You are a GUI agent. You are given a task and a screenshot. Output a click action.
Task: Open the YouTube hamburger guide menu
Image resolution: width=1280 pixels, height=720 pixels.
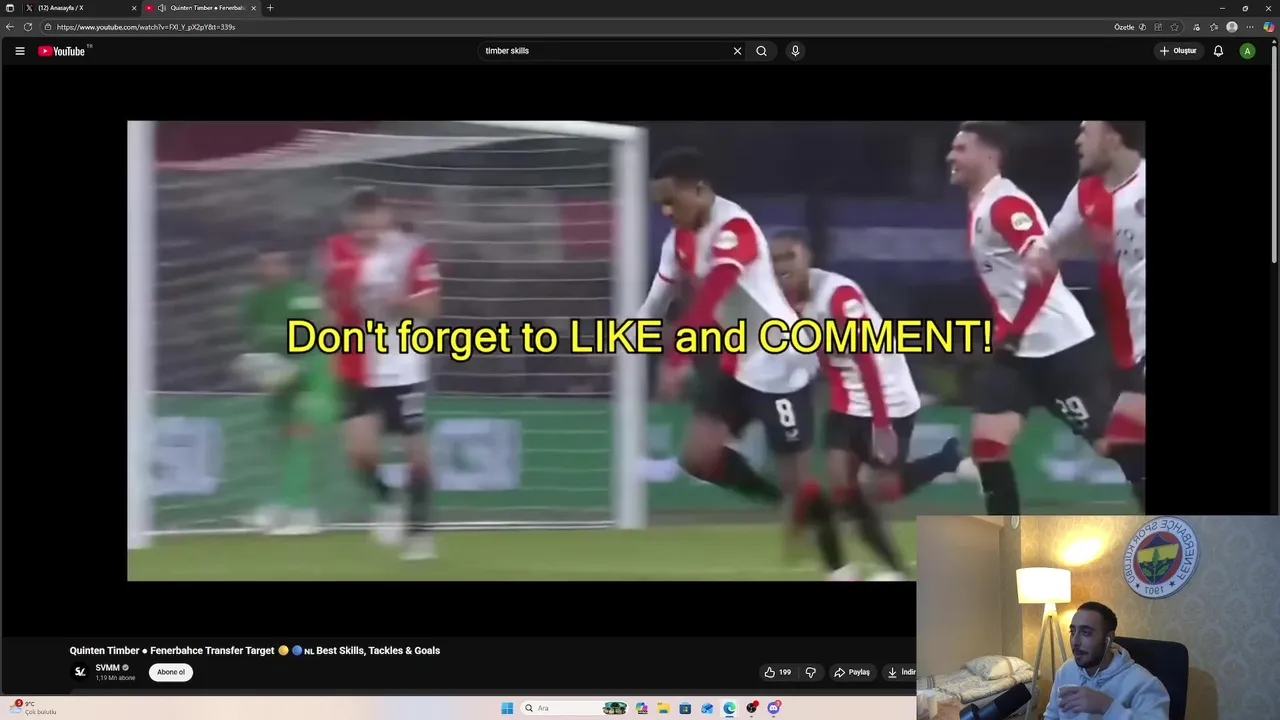click(x=19, y=51)
